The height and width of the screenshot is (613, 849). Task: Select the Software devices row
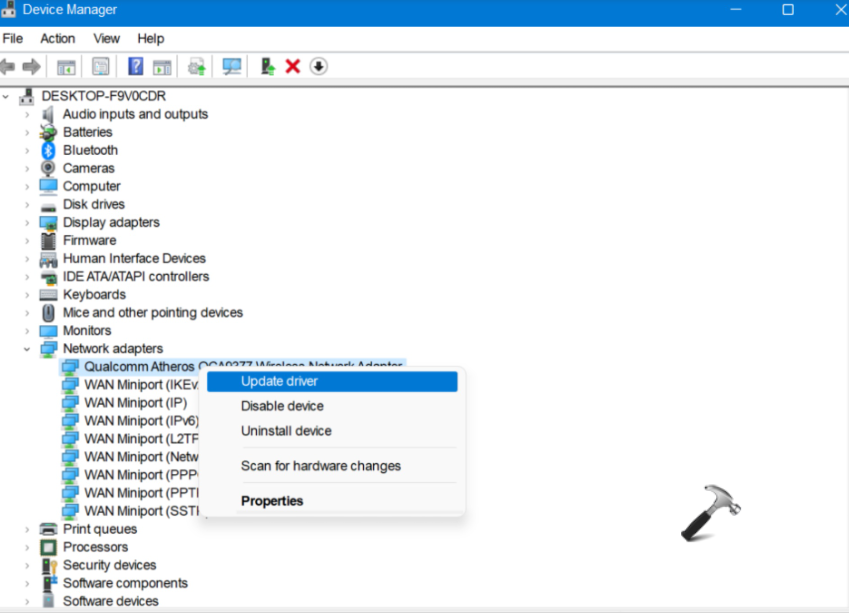(x=110, y=601)
